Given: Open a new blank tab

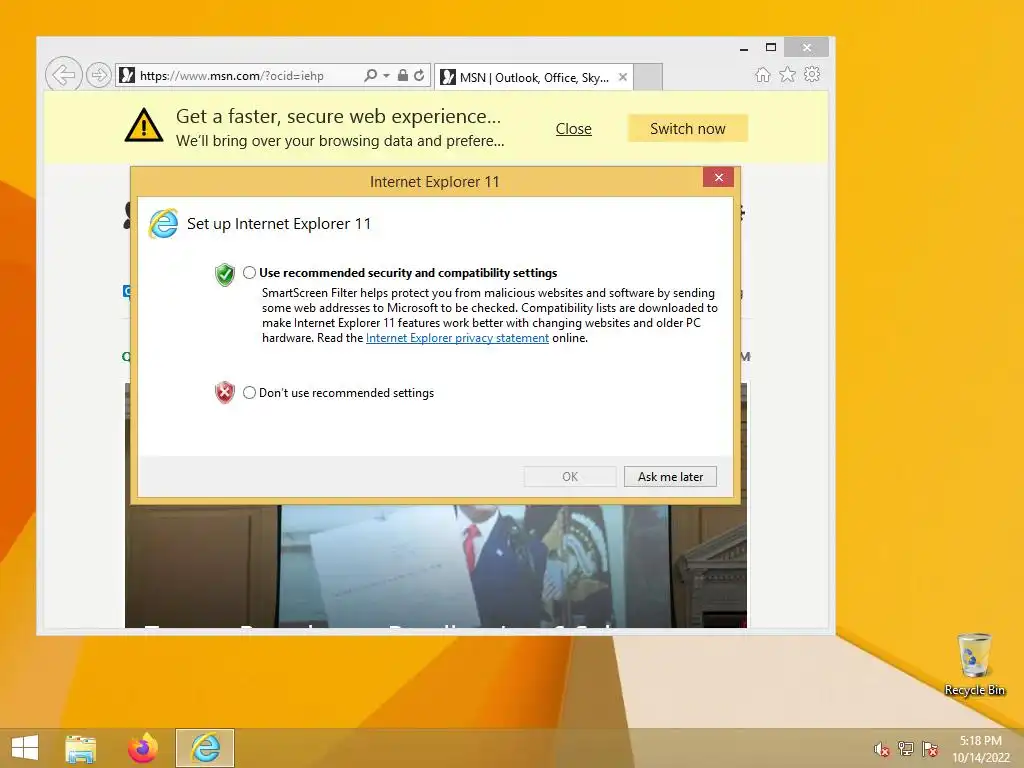Looking at the screenshot, I should tap(648, 77).
